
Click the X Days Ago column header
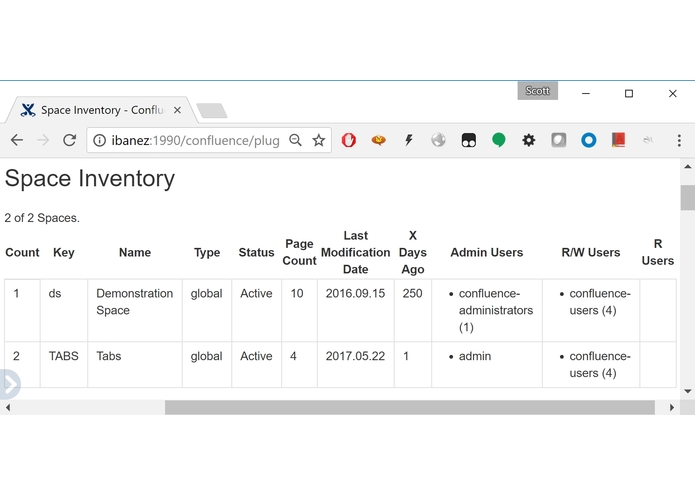coord(413,252)
